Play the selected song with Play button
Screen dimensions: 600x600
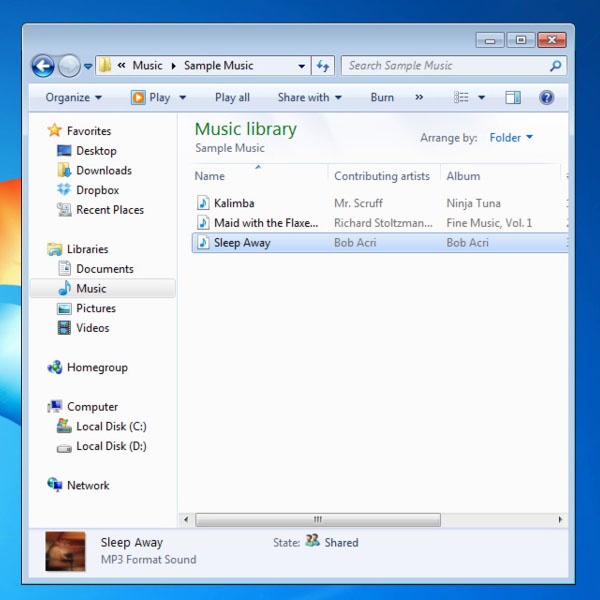(150, 98)
